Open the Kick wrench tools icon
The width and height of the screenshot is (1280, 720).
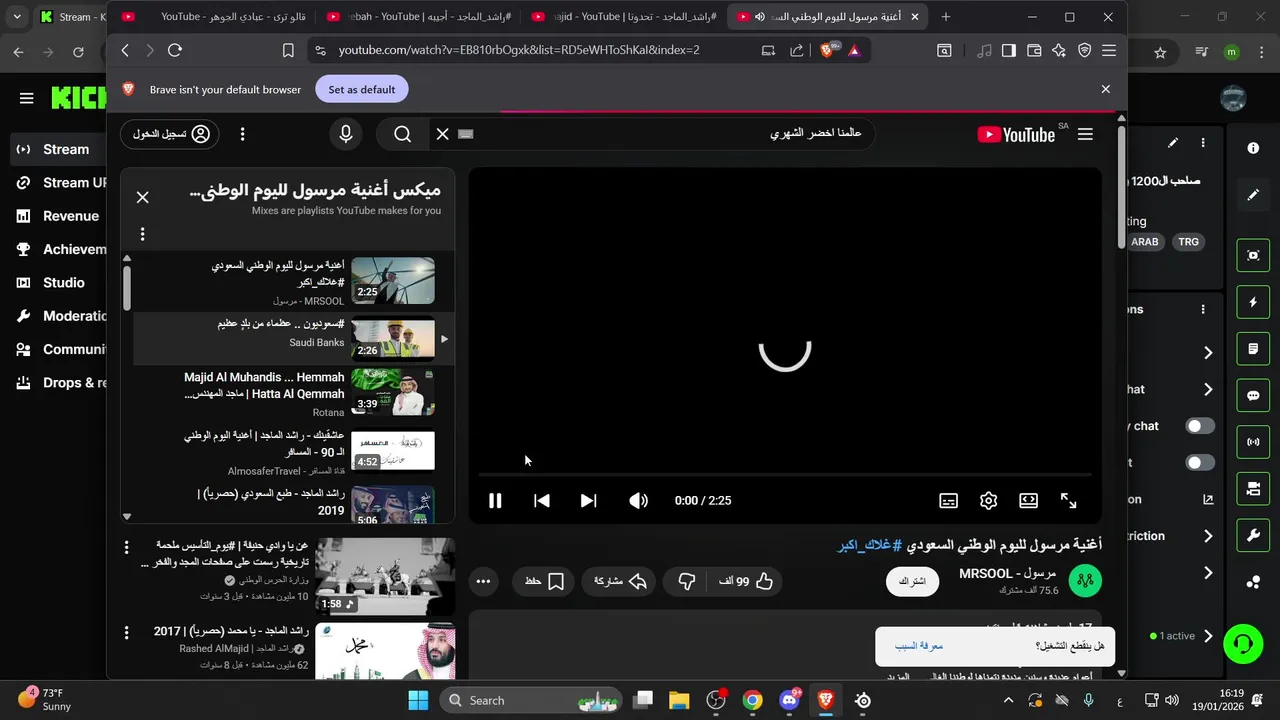tap(1253, 535)
